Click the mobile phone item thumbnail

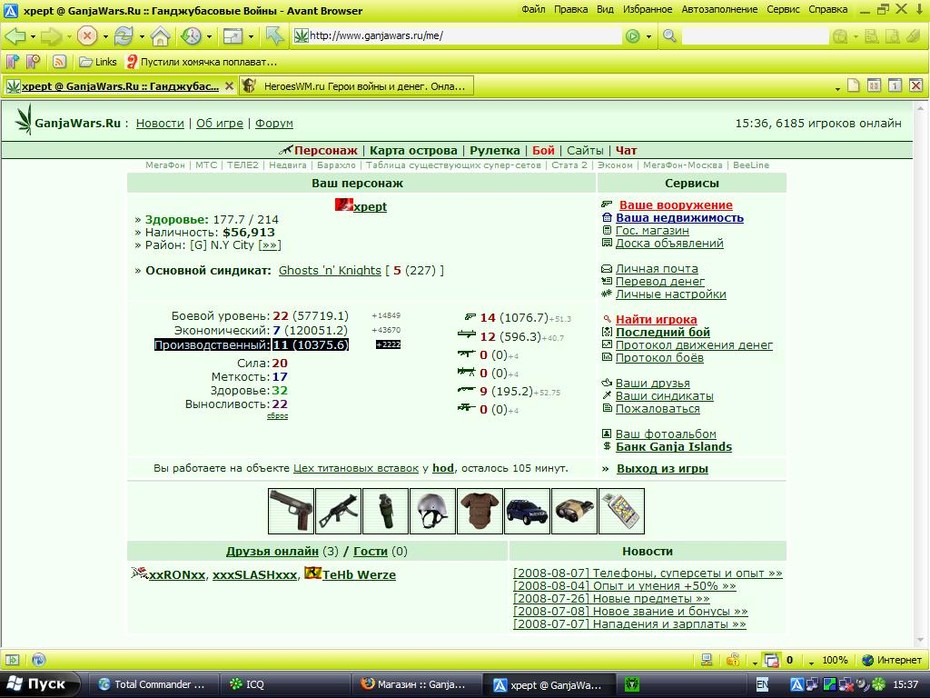point(622,511)
